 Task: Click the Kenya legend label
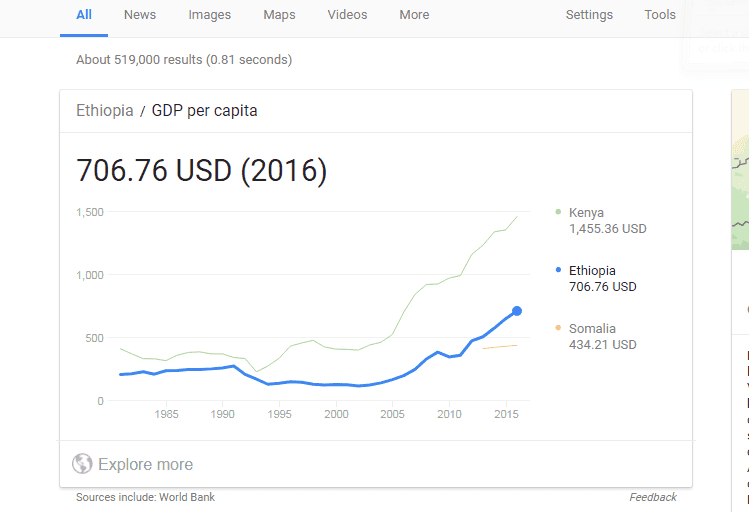click(x=586, y=212)
